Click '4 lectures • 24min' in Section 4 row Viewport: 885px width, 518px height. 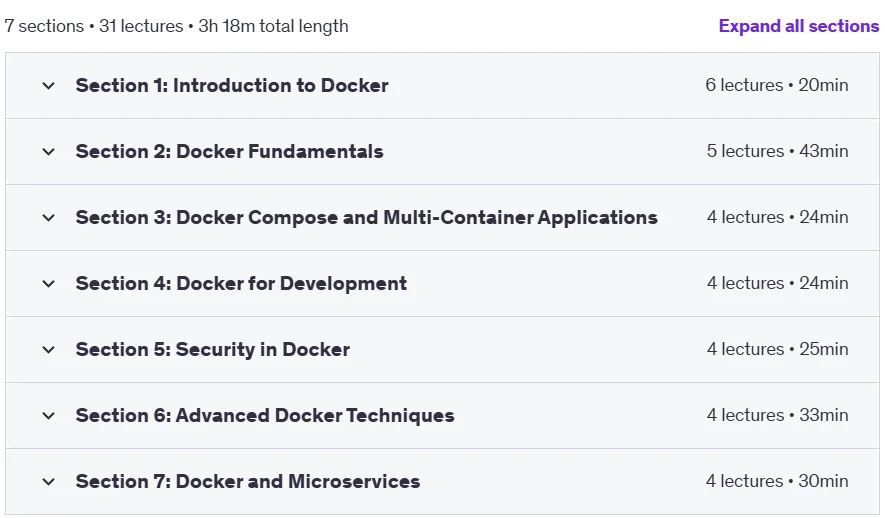coord(777,283)
